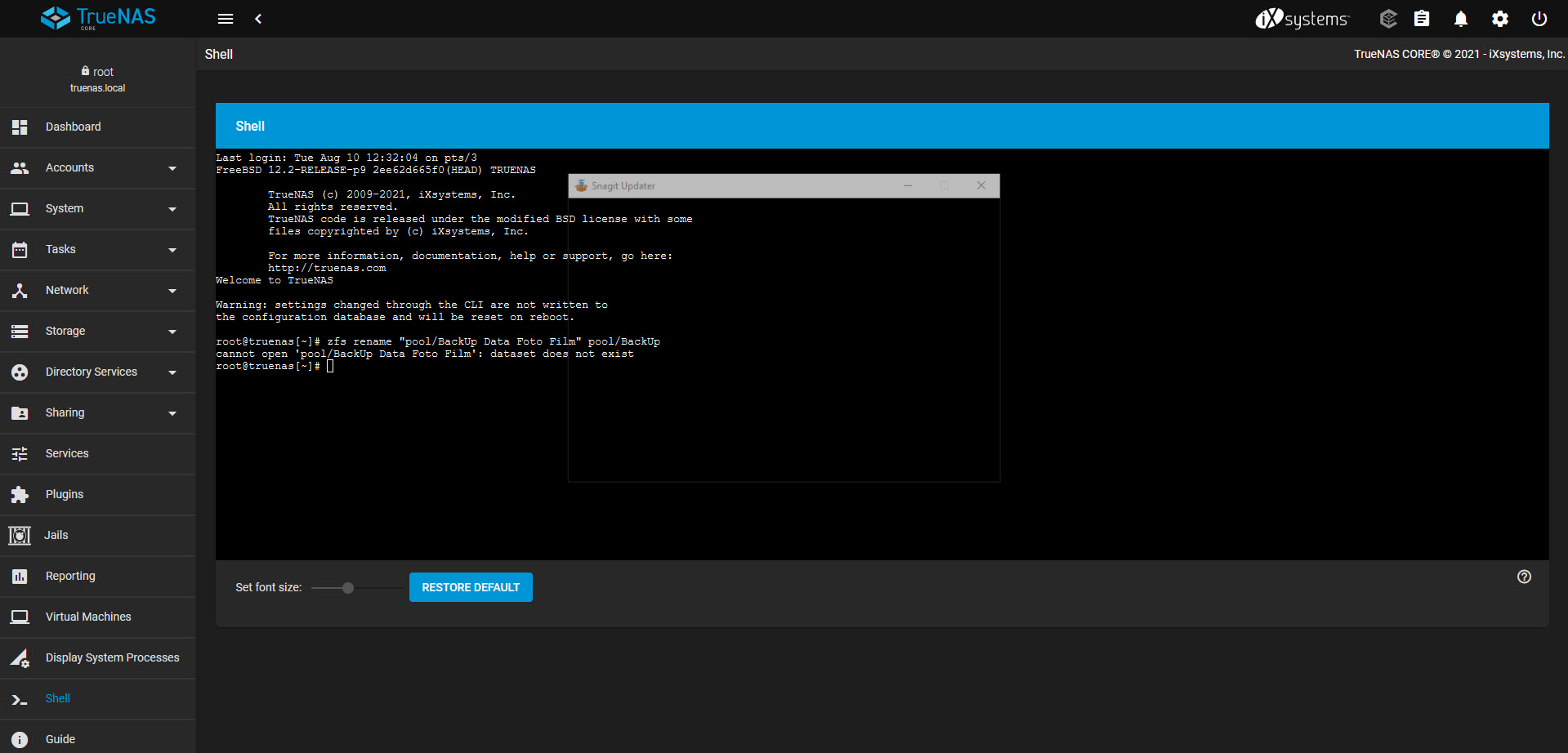
Task: Close the Snagit Updater window
Action: (981, 185)
